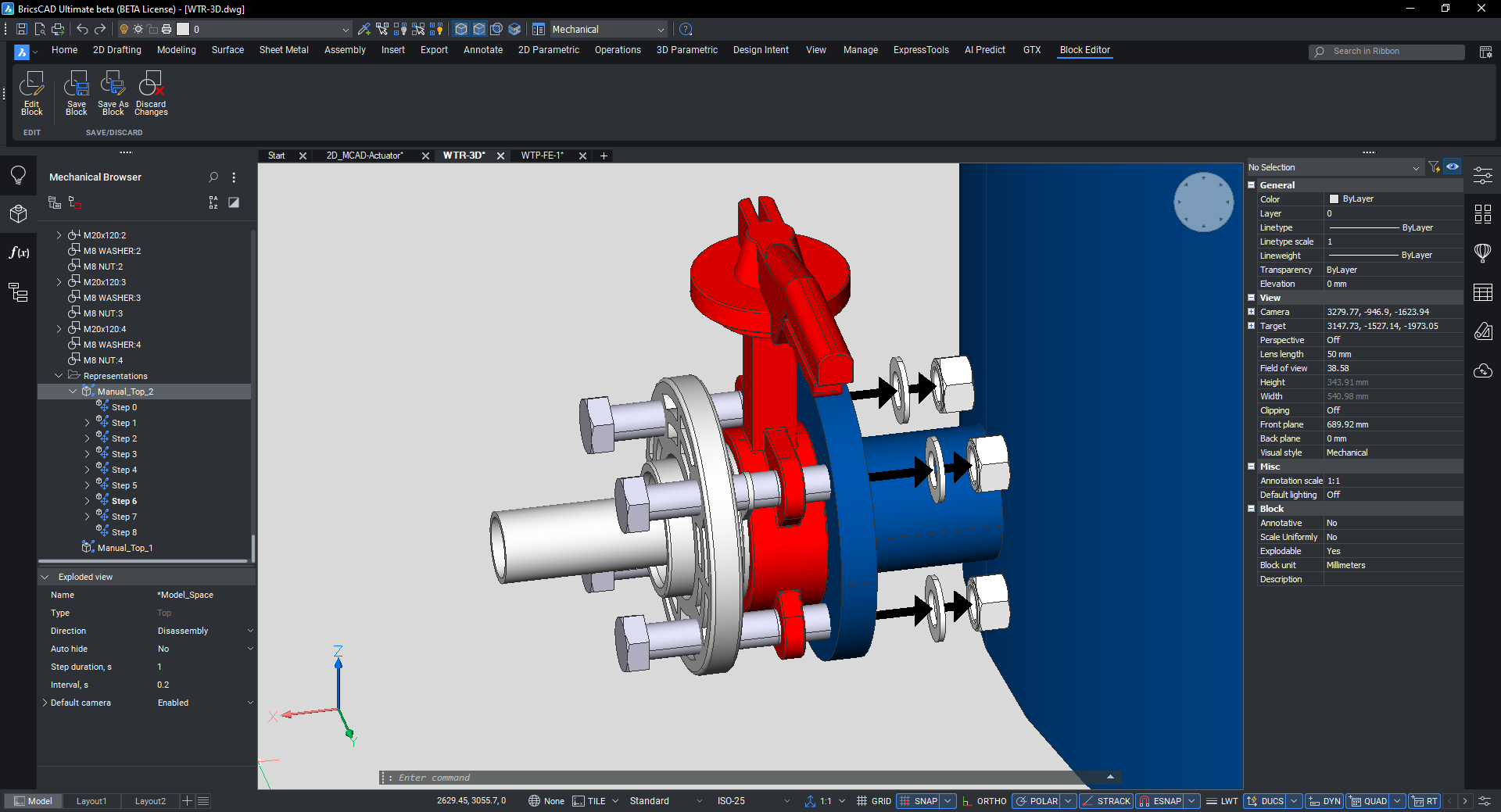Collapse the Representations tree node
This screenshot has height=812, width=1501.
point(59,376)
